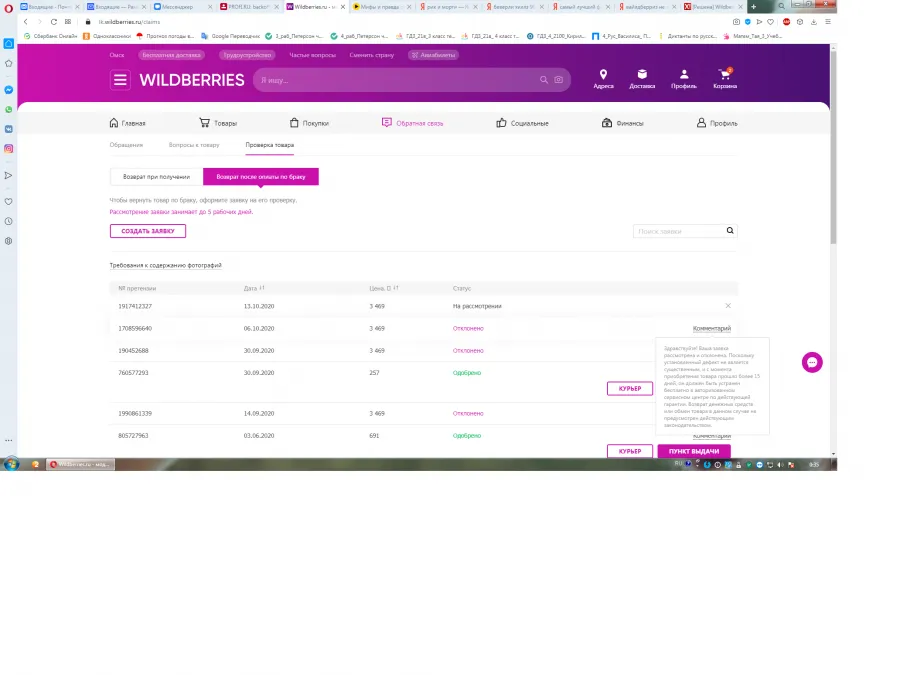Go back with the browser back arrow
900x675 pixels.
26,22
